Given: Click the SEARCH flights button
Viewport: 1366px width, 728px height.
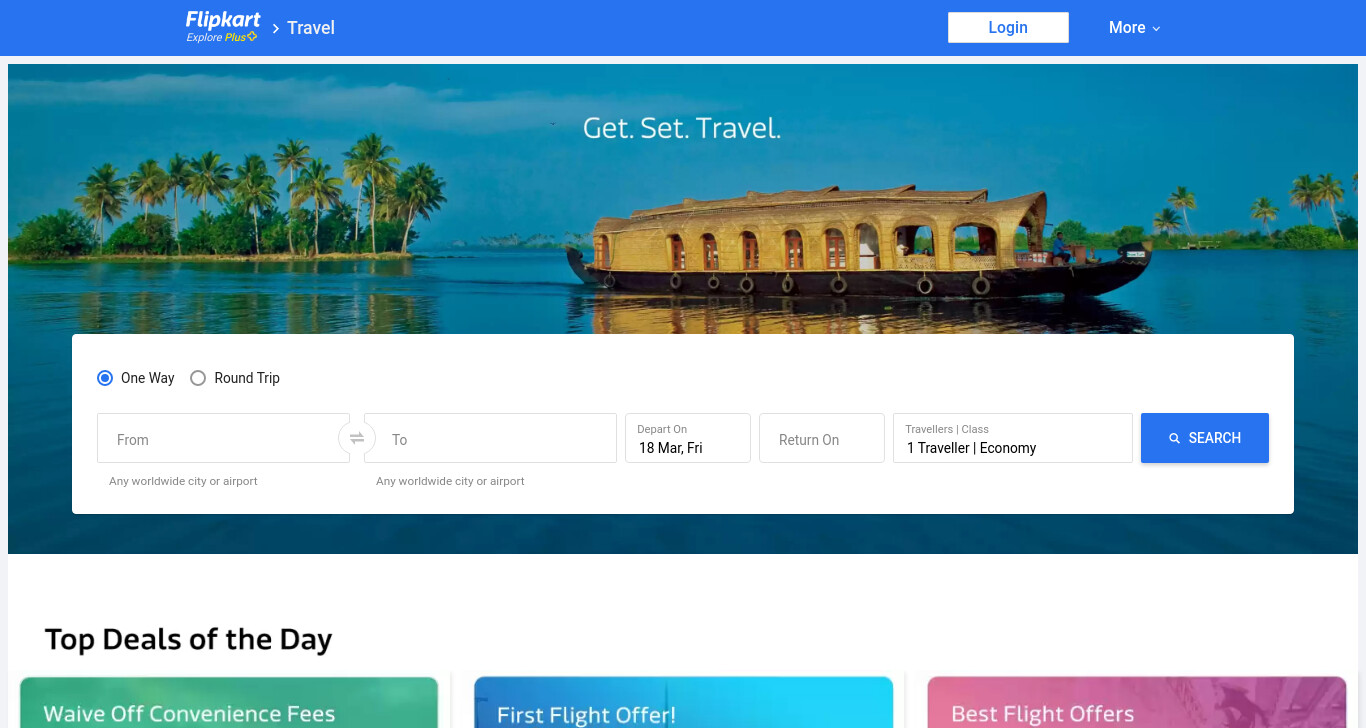Looking at the screenshot, I should [x=1205, y=438].
